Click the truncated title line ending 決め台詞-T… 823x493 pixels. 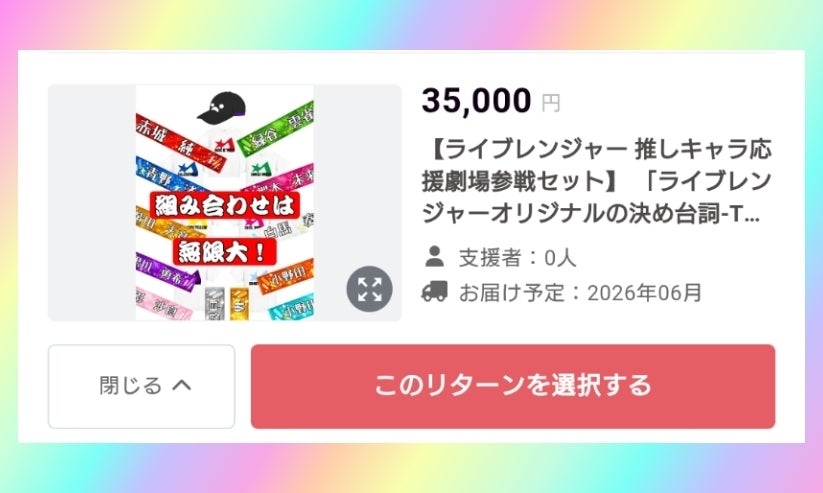pos(591,213)
